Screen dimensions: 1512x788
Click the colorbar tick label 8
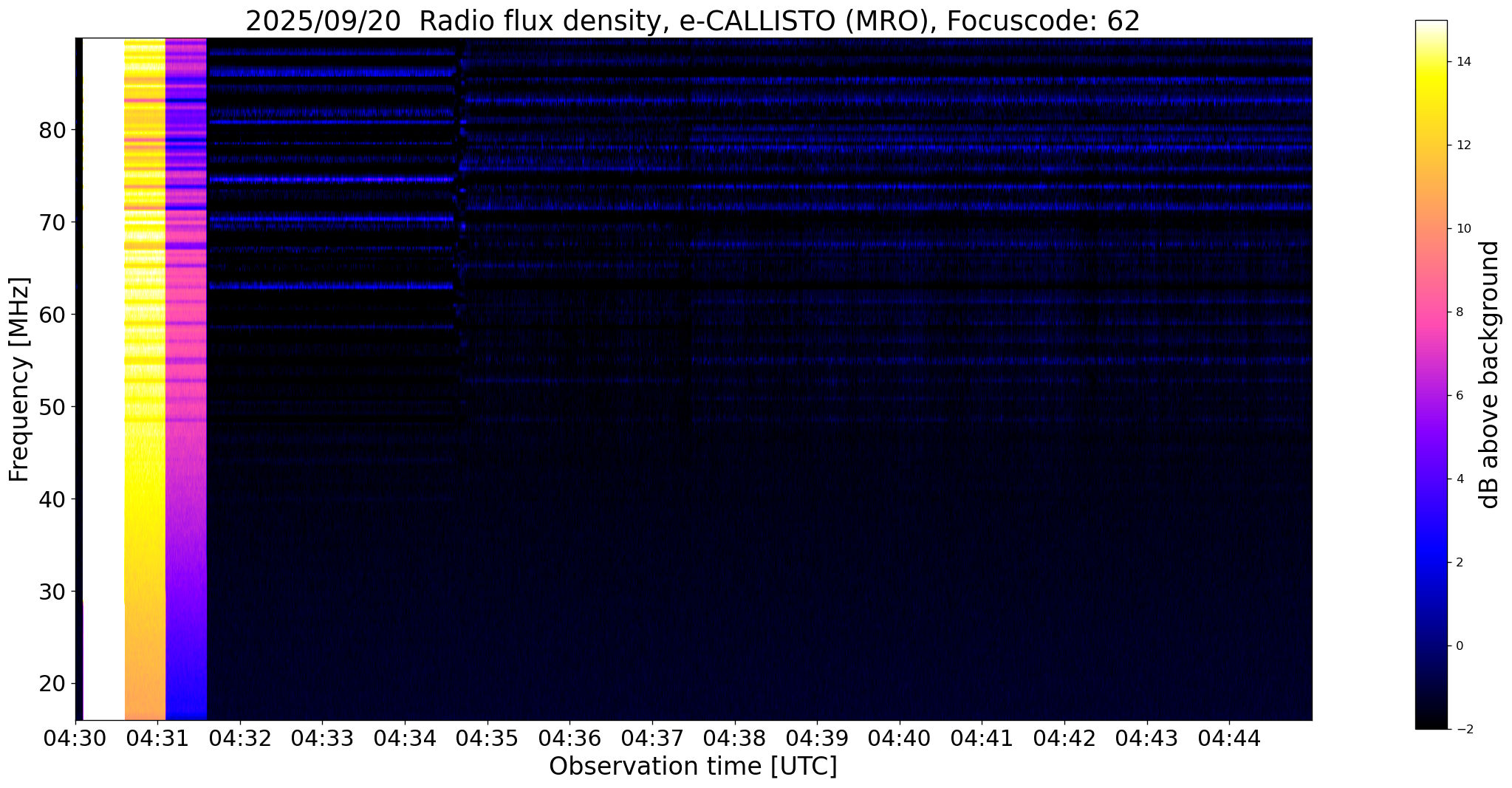pos(1459,312)
